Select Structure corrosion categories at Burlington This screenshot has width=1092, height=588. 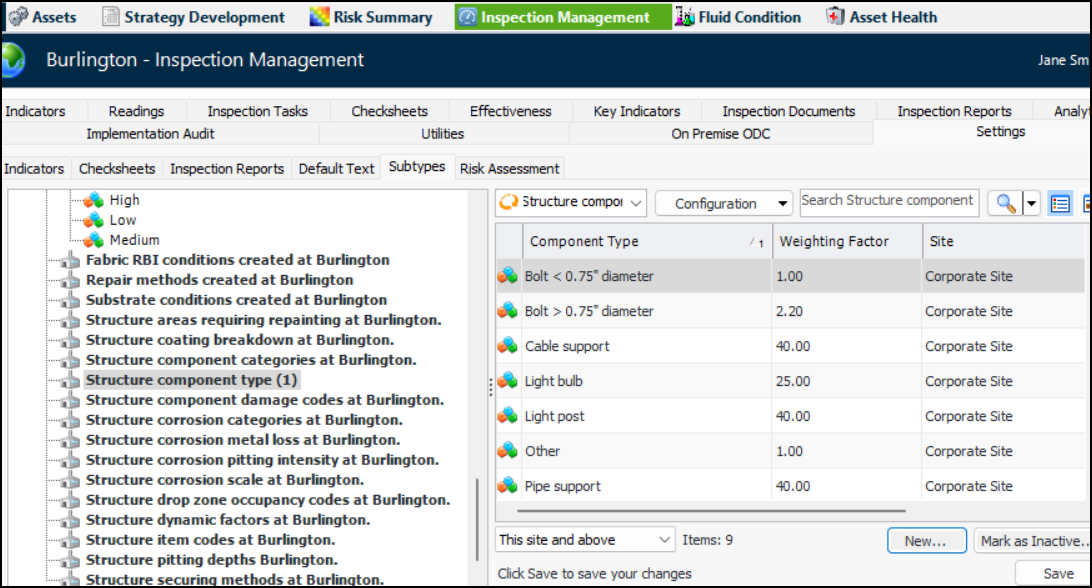pyautogui.click(x=244, y=420)
